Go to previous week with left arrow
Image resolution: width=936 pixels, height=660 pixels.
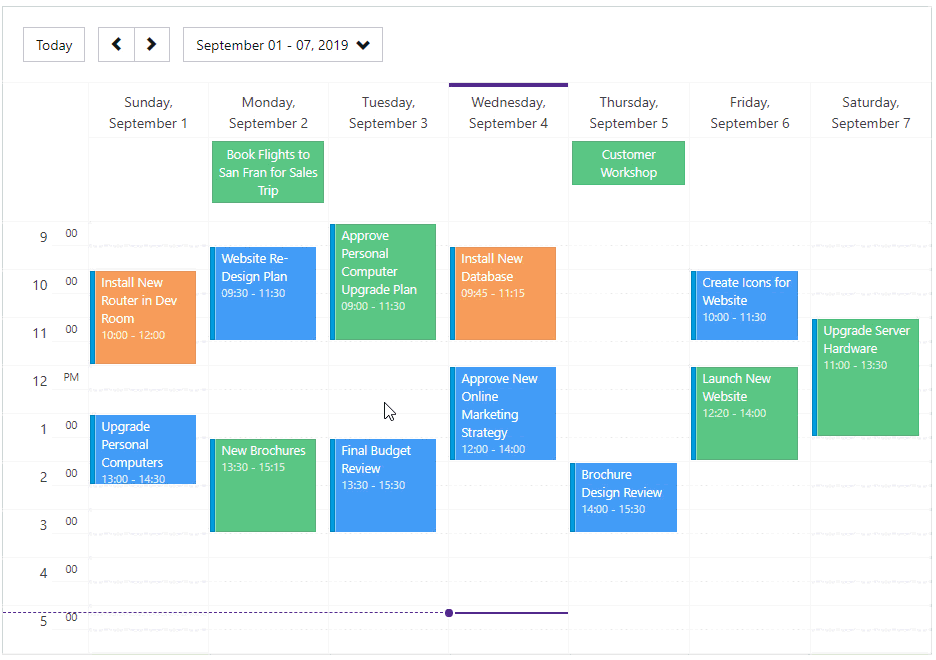point(116,44)
